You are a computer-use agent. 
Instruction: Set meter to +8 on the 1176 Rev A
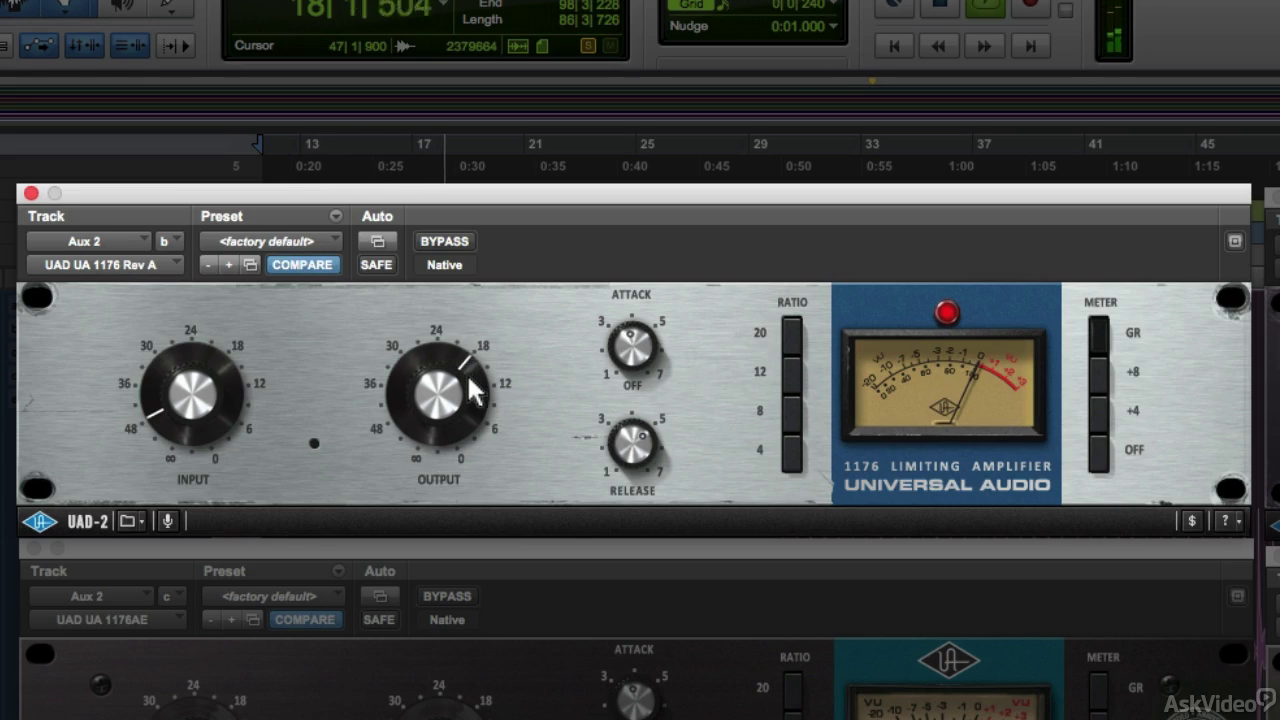[x=1098, y=373]
